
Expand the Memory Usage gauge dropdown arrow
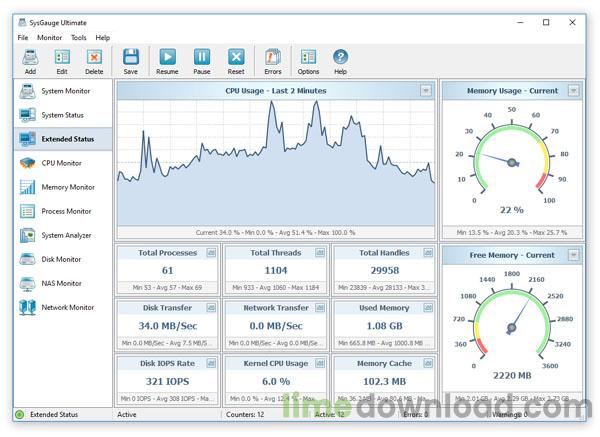(x=573, y=91)
